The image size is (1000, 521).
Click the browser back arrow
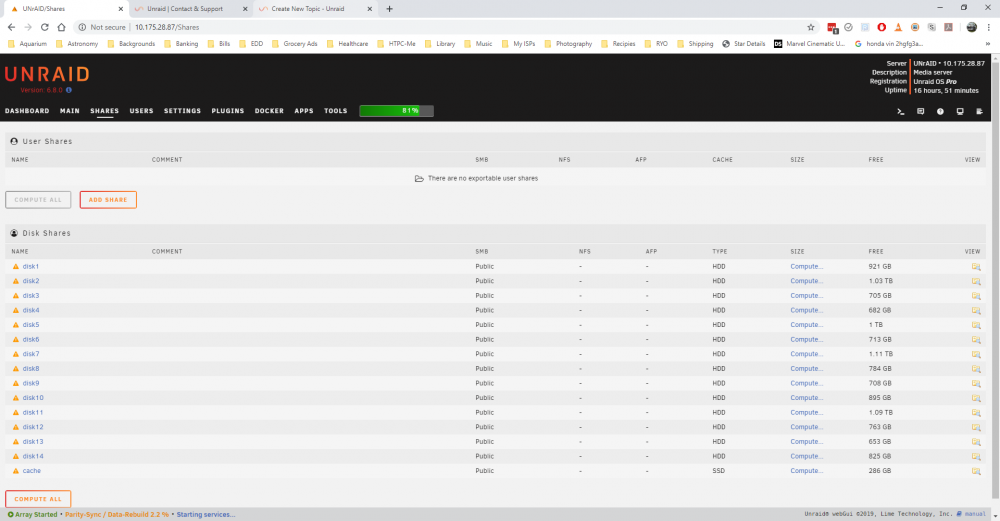(x=11, y=27)
